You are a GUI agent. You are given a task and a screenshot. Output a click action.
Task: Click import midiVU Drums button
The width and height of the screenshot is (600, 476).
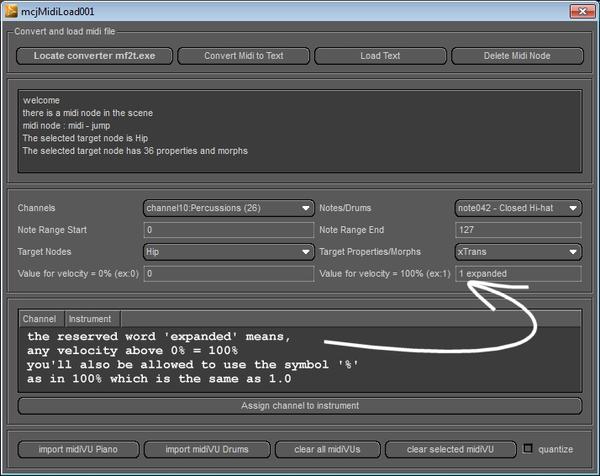click(207, 449)
